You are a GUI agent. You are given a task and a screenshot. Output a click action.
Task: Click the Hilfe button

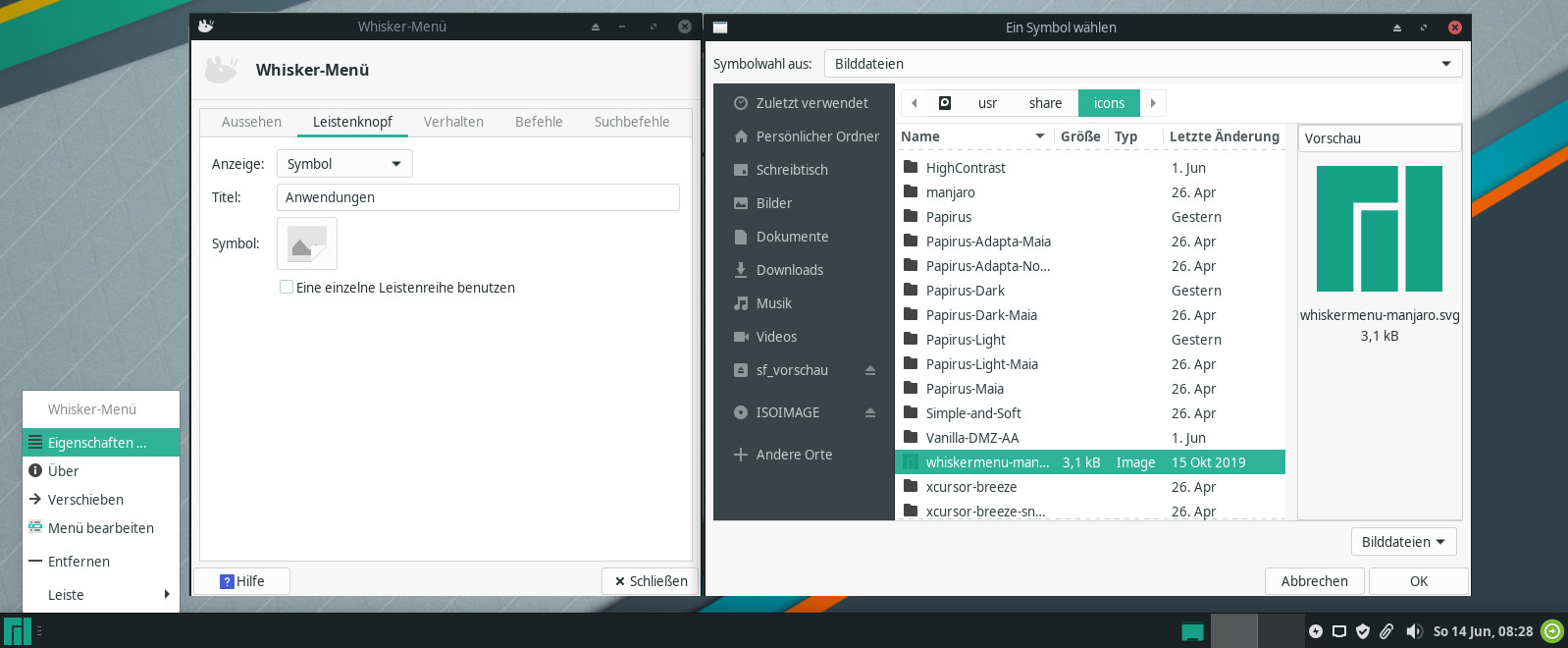pos(242,581)
